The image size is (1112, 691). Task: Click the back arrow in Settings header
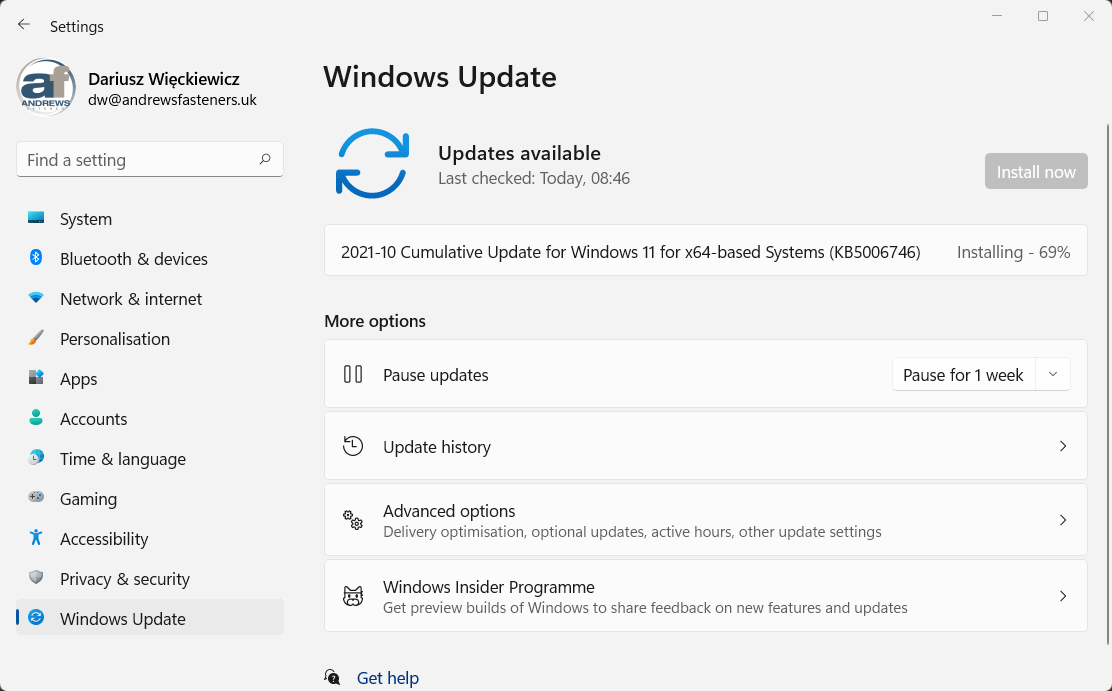(x=23, y=25)
